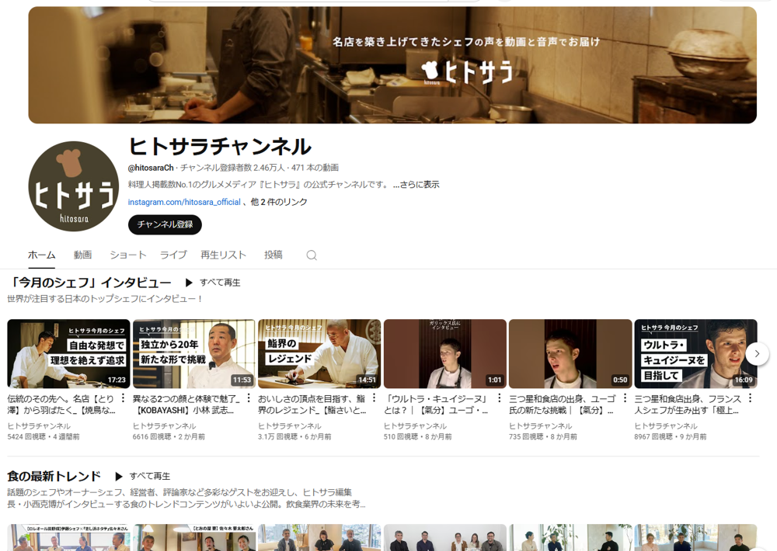
Task: Switch to the 投稿 tab
Action: click(273, 255)
